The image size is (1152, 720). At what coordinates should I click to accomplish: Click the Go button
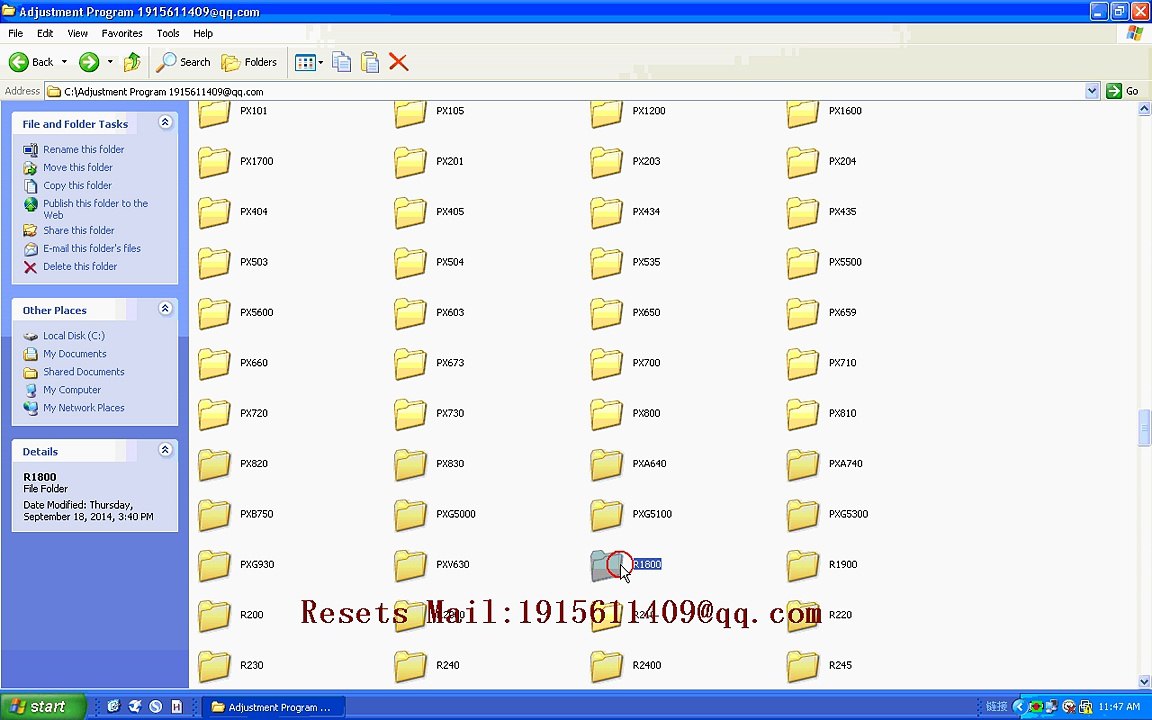tap(1123, 91)
